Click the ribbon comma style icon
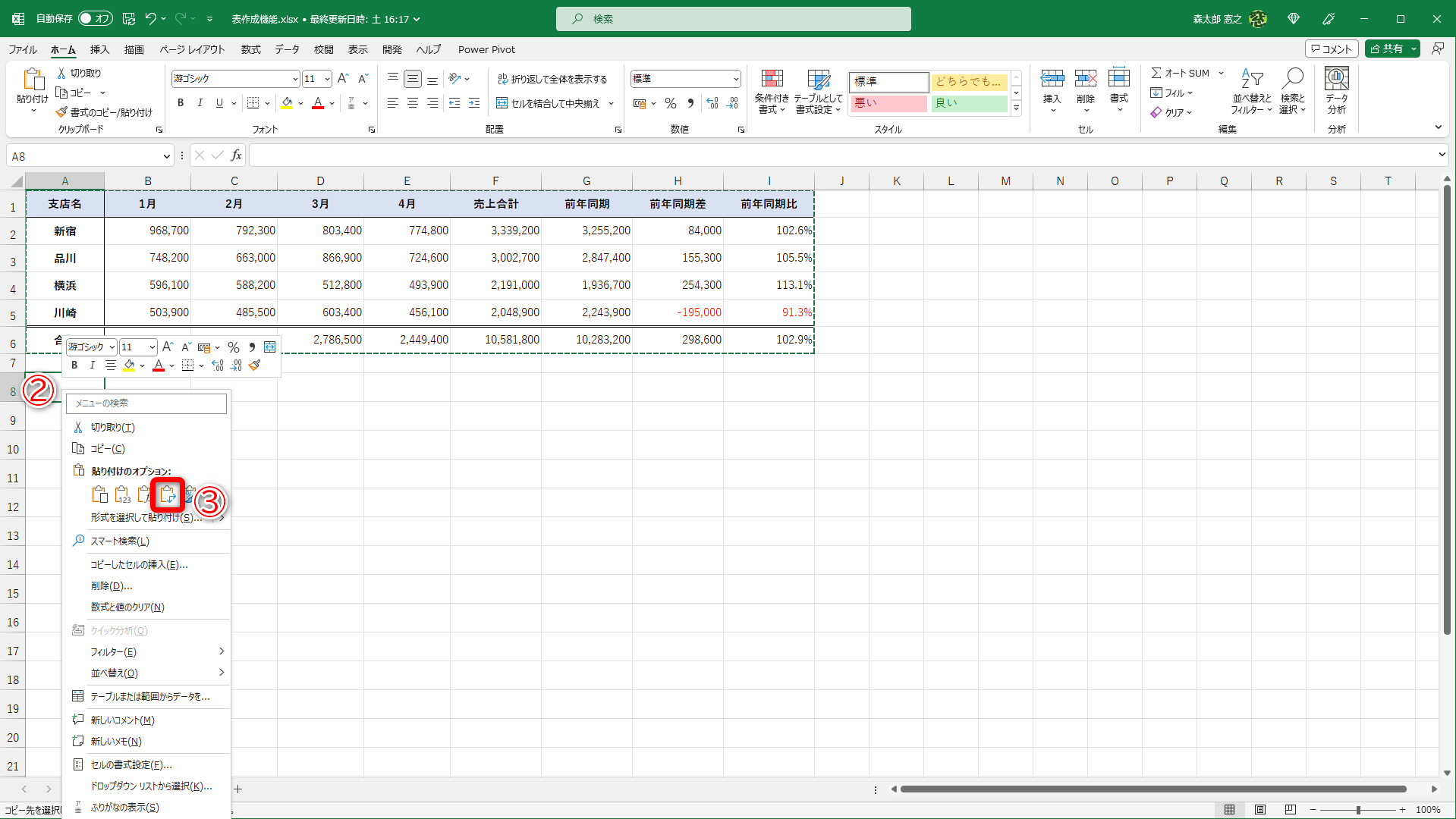 tap(690, 103)
